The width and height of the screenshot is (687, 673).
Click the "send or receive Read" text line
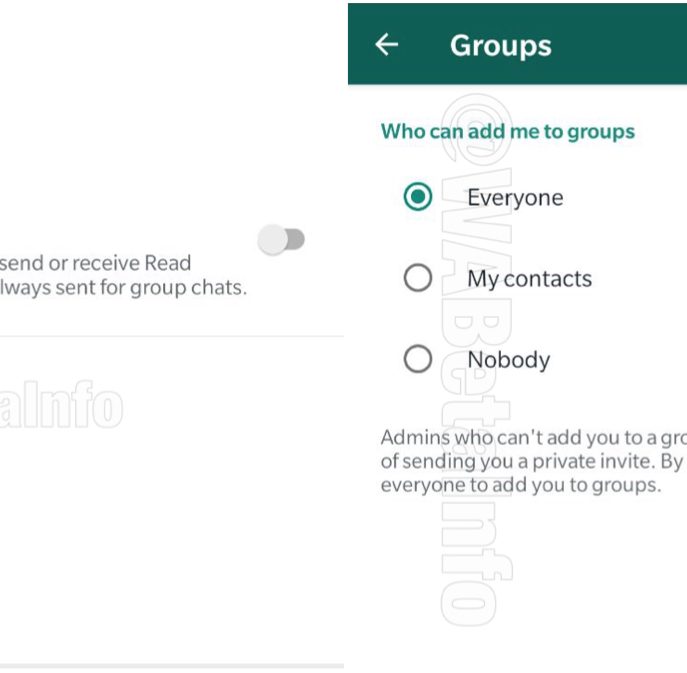[96, 263]
